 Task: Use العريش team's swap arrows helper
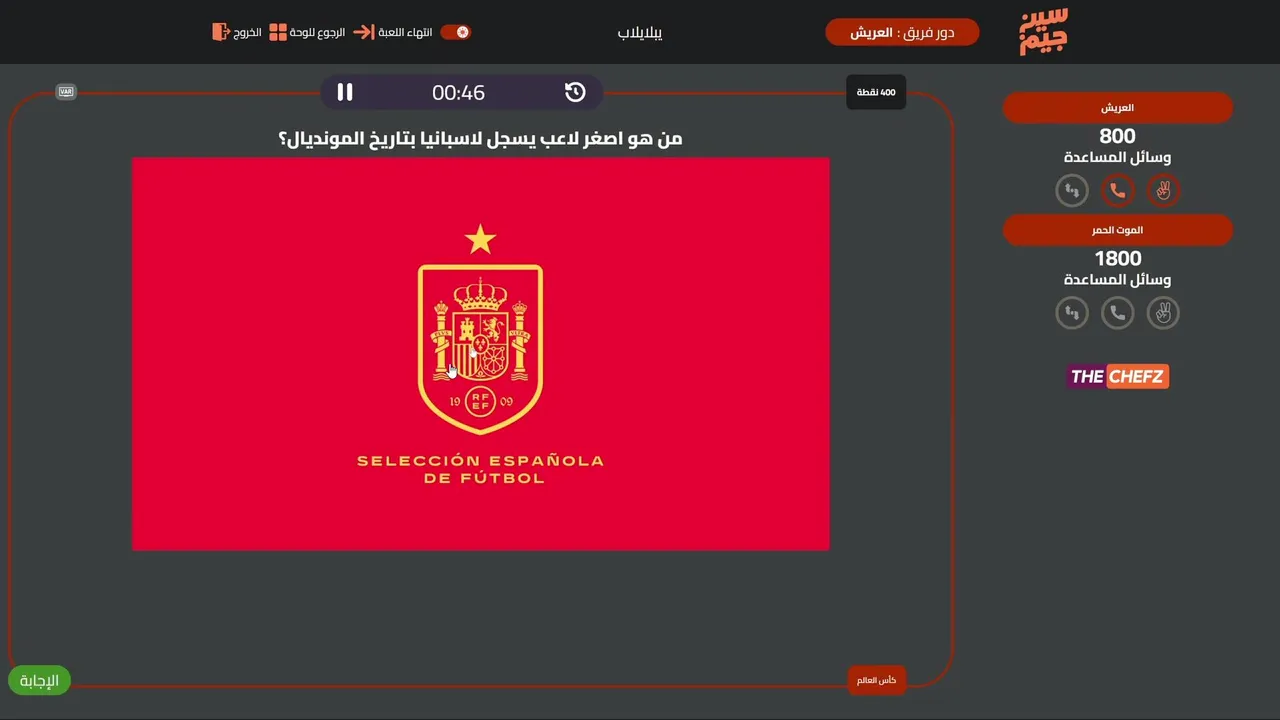(x=1072, y=190)
